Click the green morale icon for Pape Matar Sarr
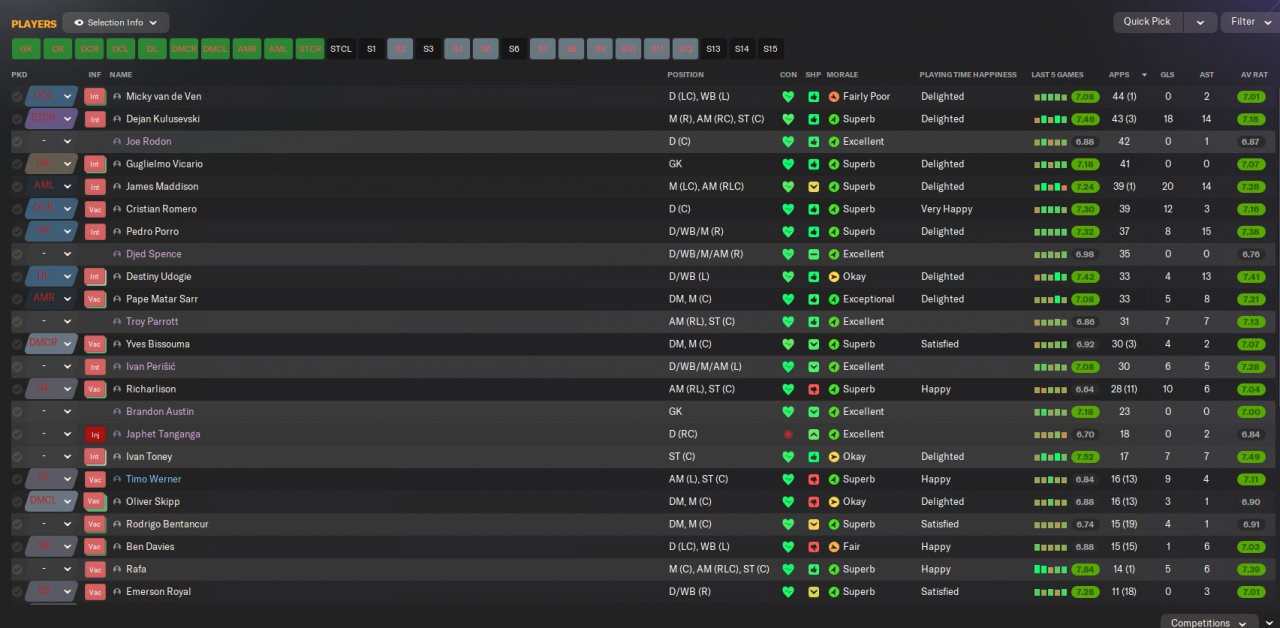 point(833,299)
